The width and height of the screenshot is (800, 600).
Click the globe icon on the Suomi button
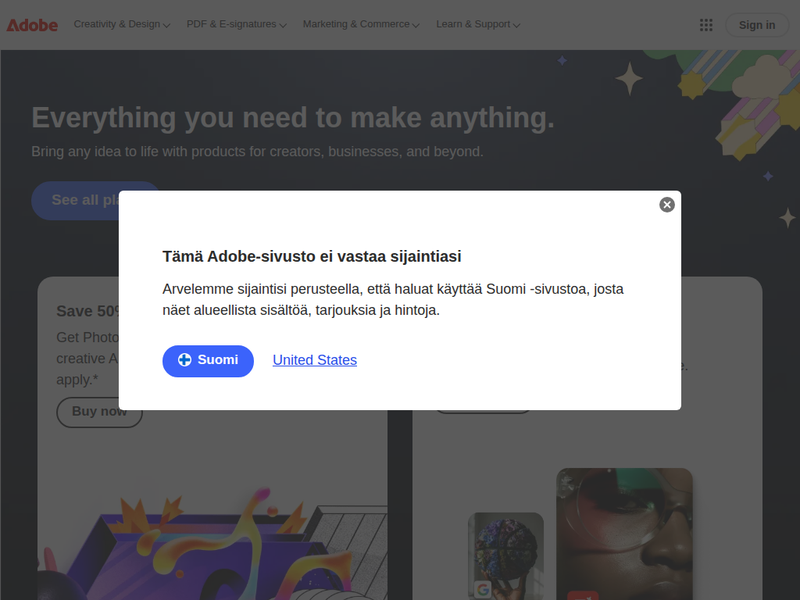(184, 360)
